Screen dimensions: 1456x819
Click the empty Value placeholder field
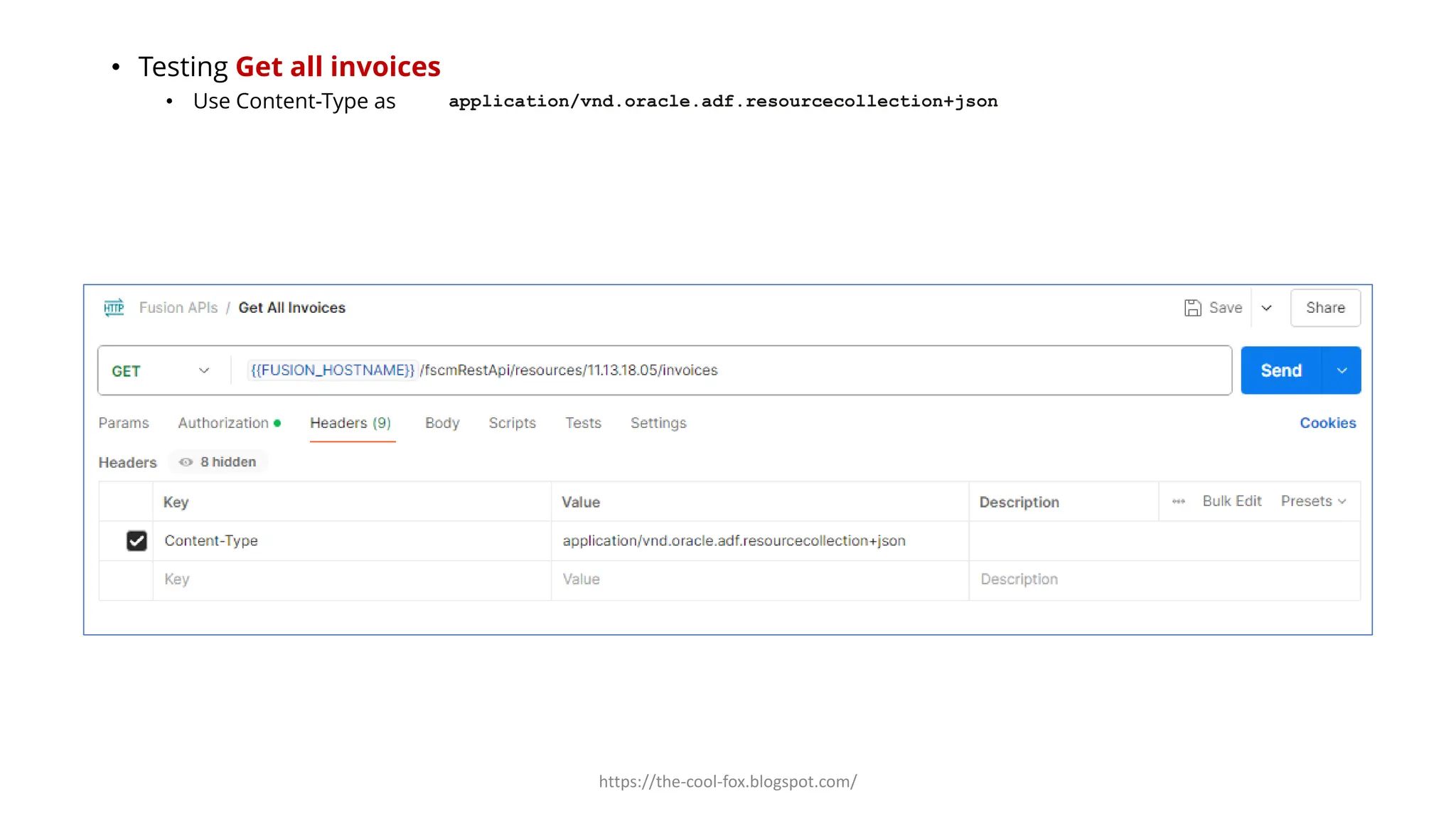[x=759, y=580]
